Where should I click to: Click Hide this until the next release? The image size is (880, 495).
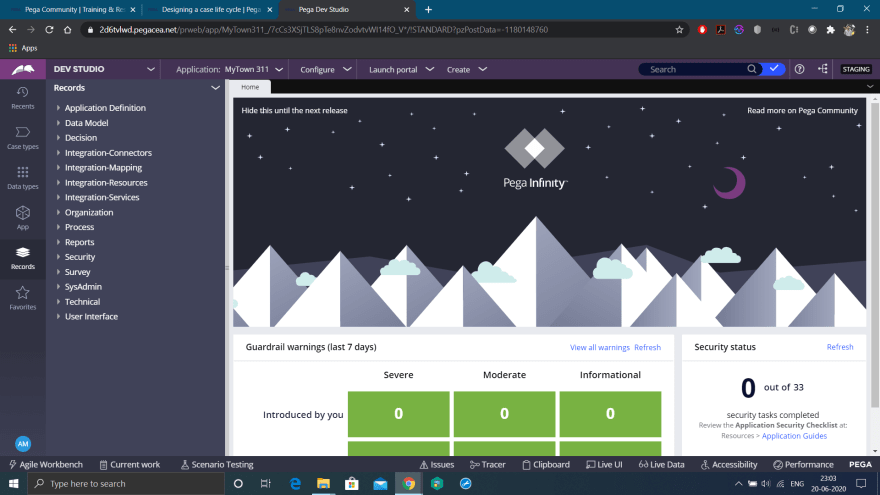click(x=294, y=111)
